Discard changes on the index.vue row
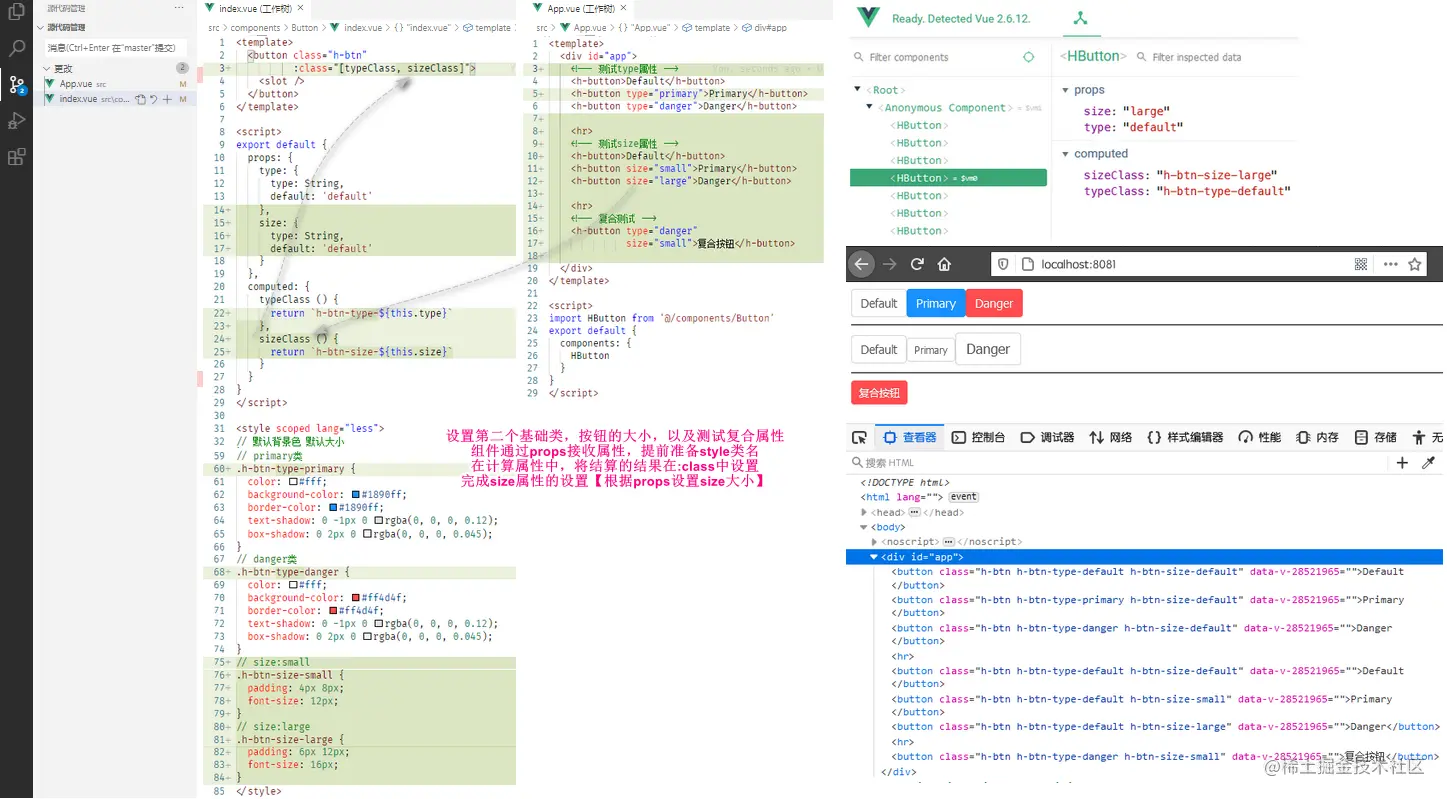This screenshot has width=1447, height=799. pos(153,99)
